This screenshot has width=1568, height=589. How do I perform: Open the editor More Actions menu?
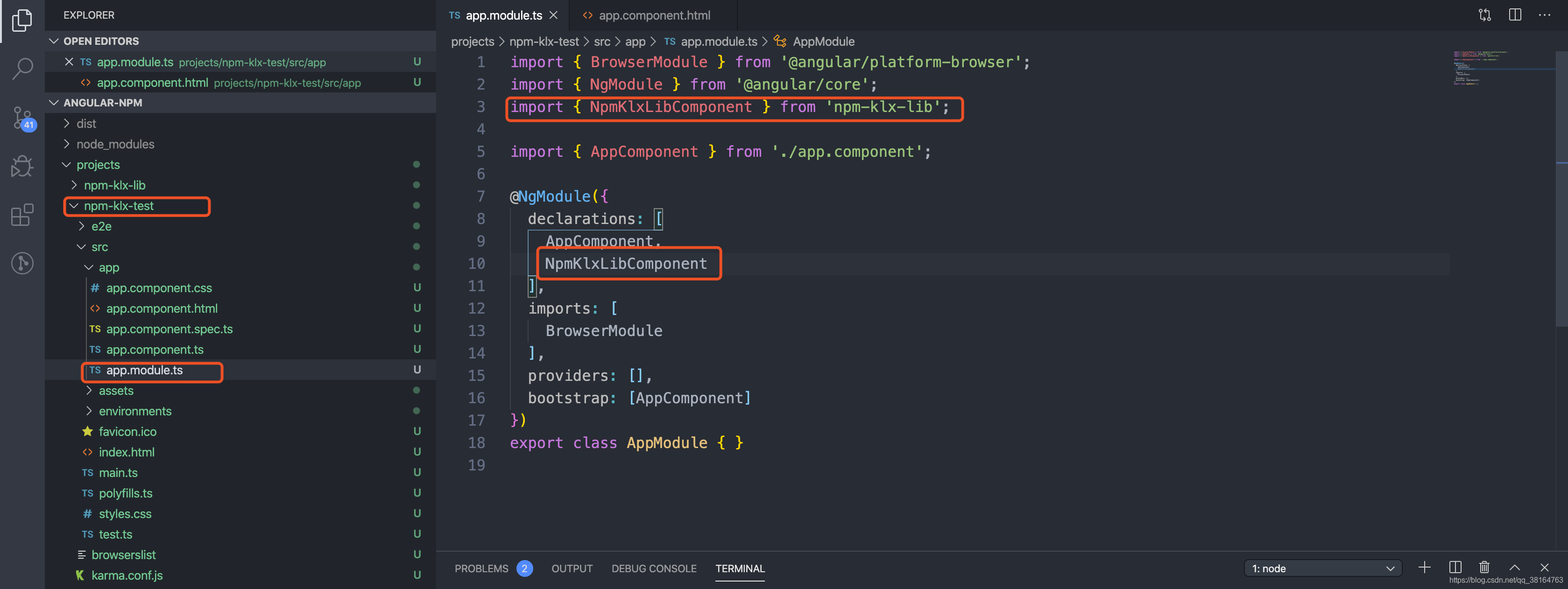(1544, 15)
